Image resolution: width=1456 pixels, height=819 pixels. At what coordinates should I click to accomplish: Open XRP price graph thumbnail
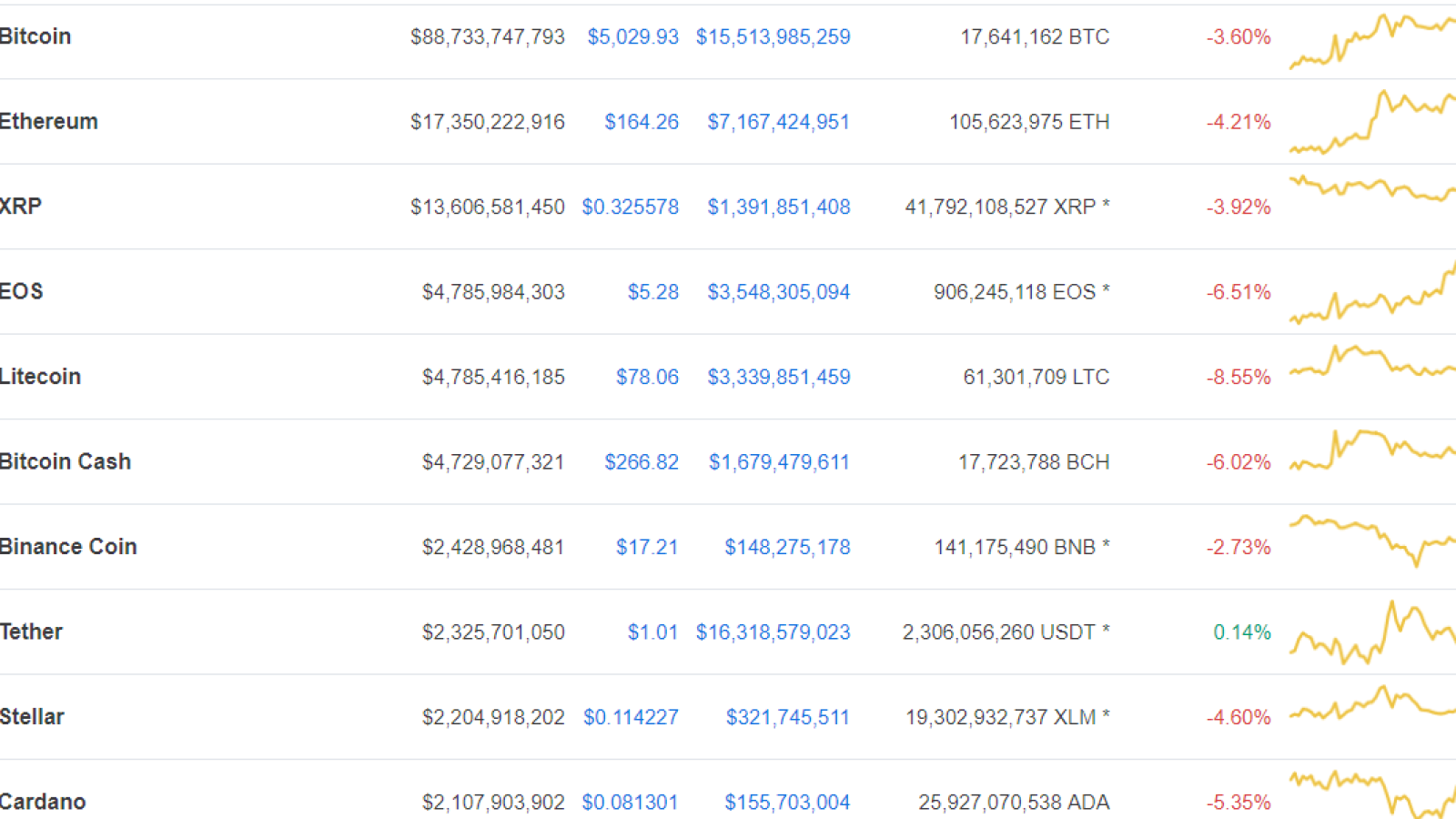[1372, 188]
